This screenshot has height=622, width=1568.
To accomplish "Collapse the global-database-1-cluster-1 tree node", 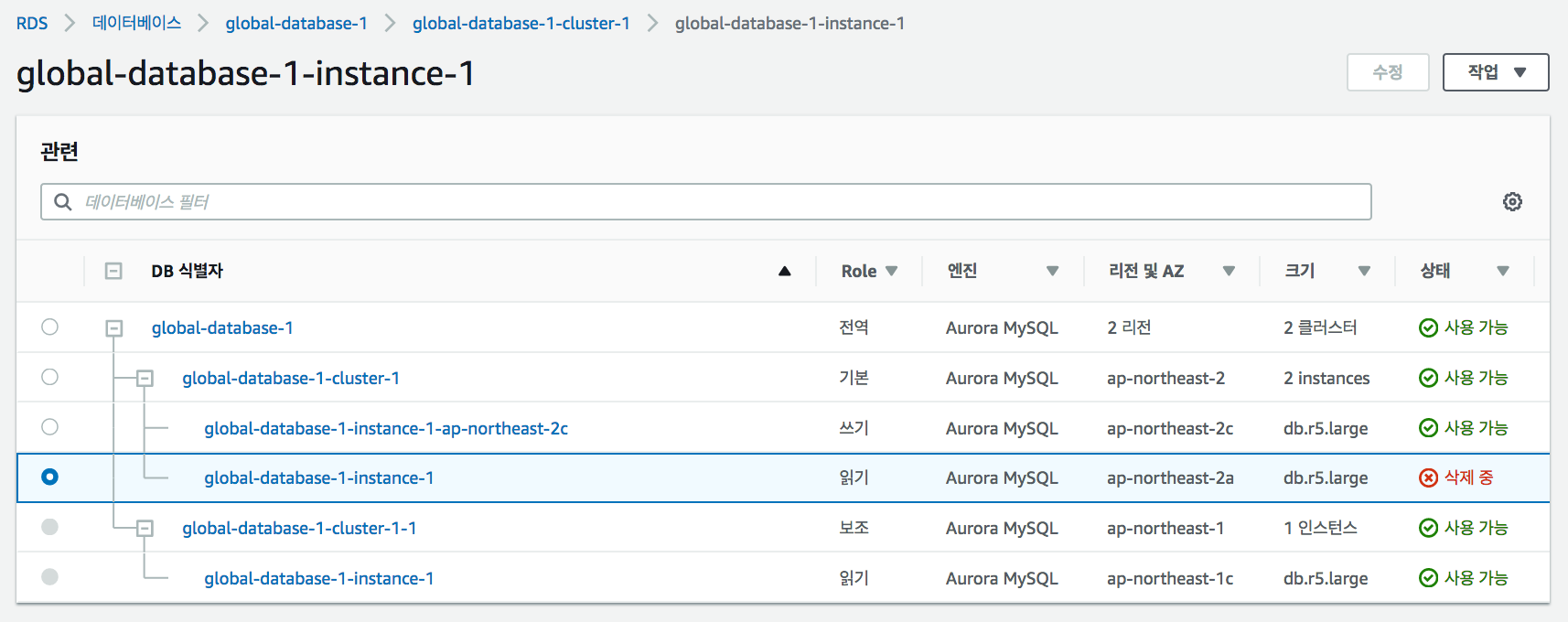I will coord(145,379).
